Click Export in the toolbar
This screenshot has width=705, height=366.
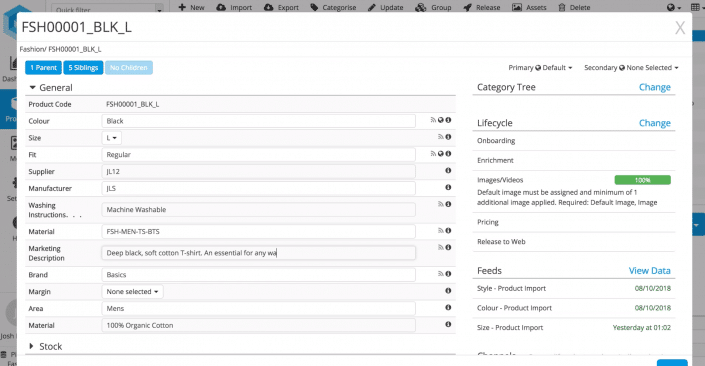coord(281,7)
